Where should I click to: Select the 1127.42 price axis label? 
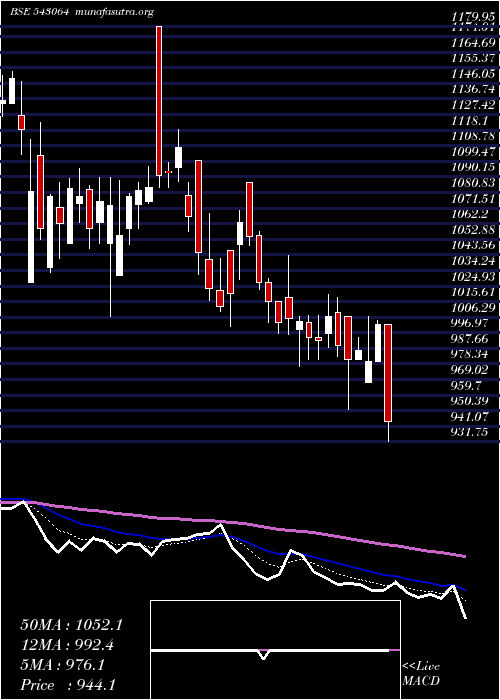click(473, 105)
